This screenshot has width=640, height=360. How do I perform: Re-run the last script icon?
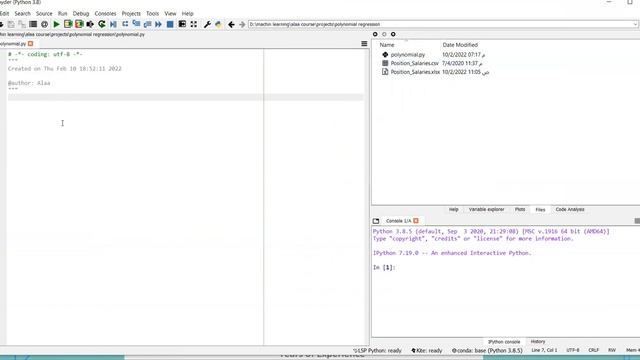102,24
